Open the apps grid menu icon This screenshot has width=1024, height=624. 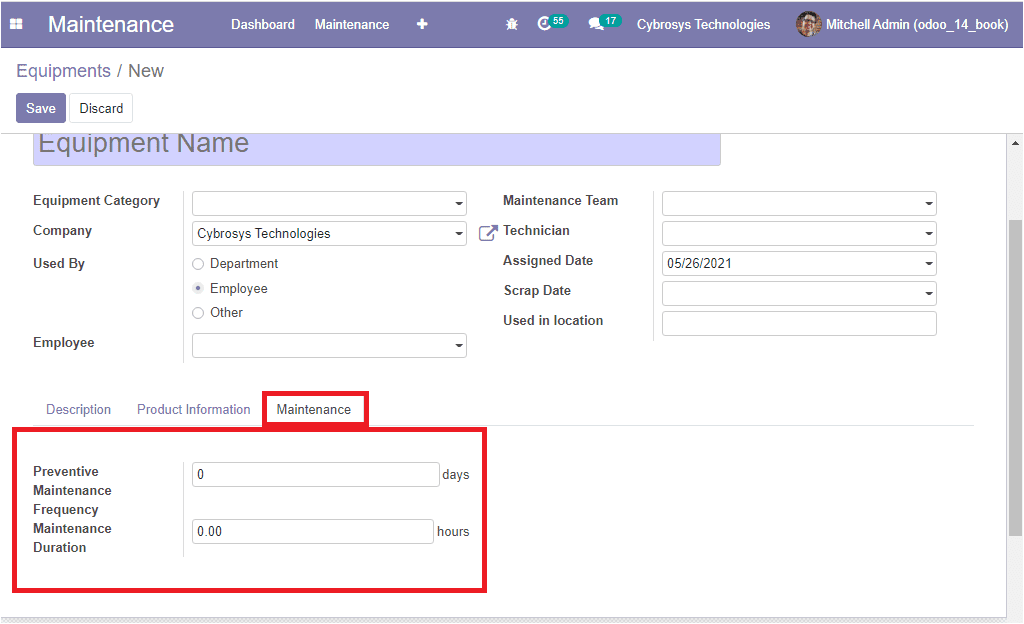pos(16,24)
